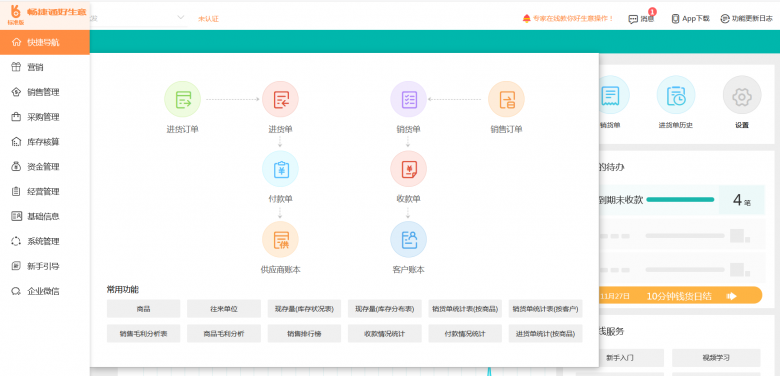The height and width of the screenshot is (376, 780).
Task: Open 功能更新日志
Action: pyautogui.click(x=746, y=18)
